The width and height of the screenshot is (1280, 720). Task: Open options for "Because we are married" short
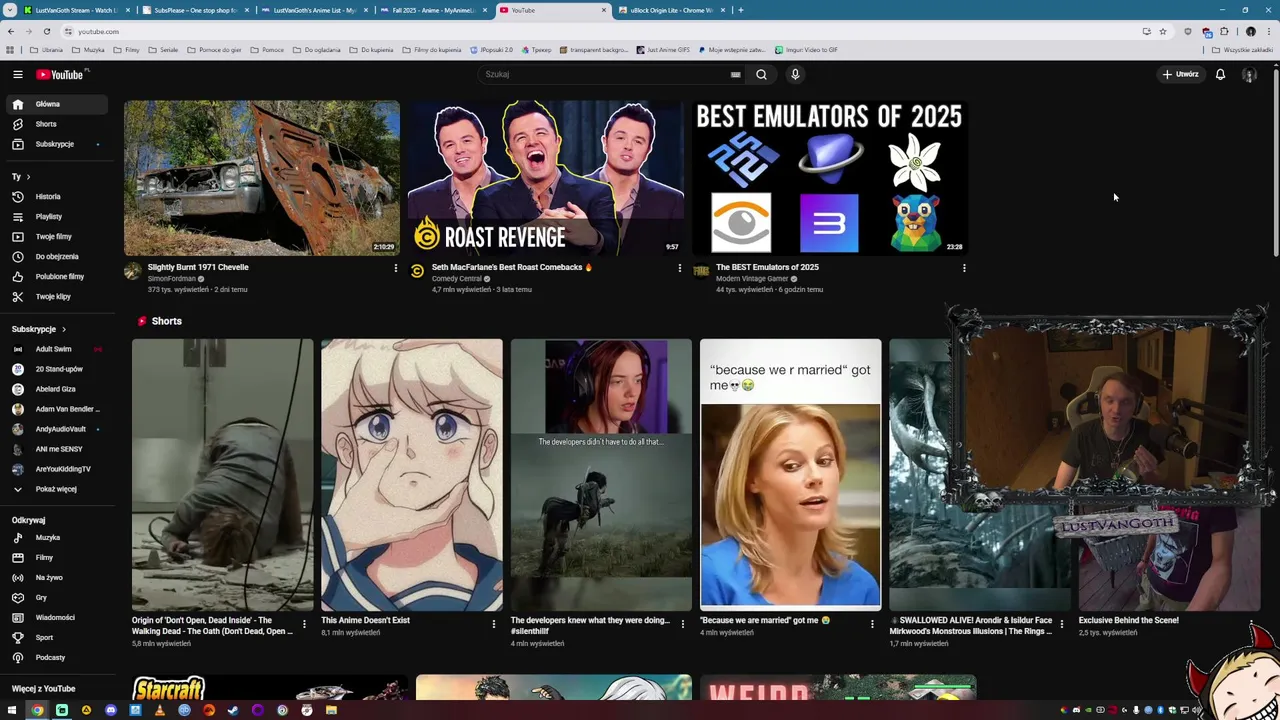coord(872,624)
